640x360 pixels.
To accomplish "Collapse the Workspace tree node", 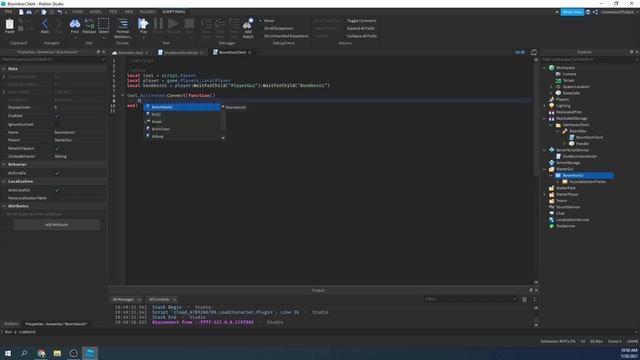I will click(544, 68).
